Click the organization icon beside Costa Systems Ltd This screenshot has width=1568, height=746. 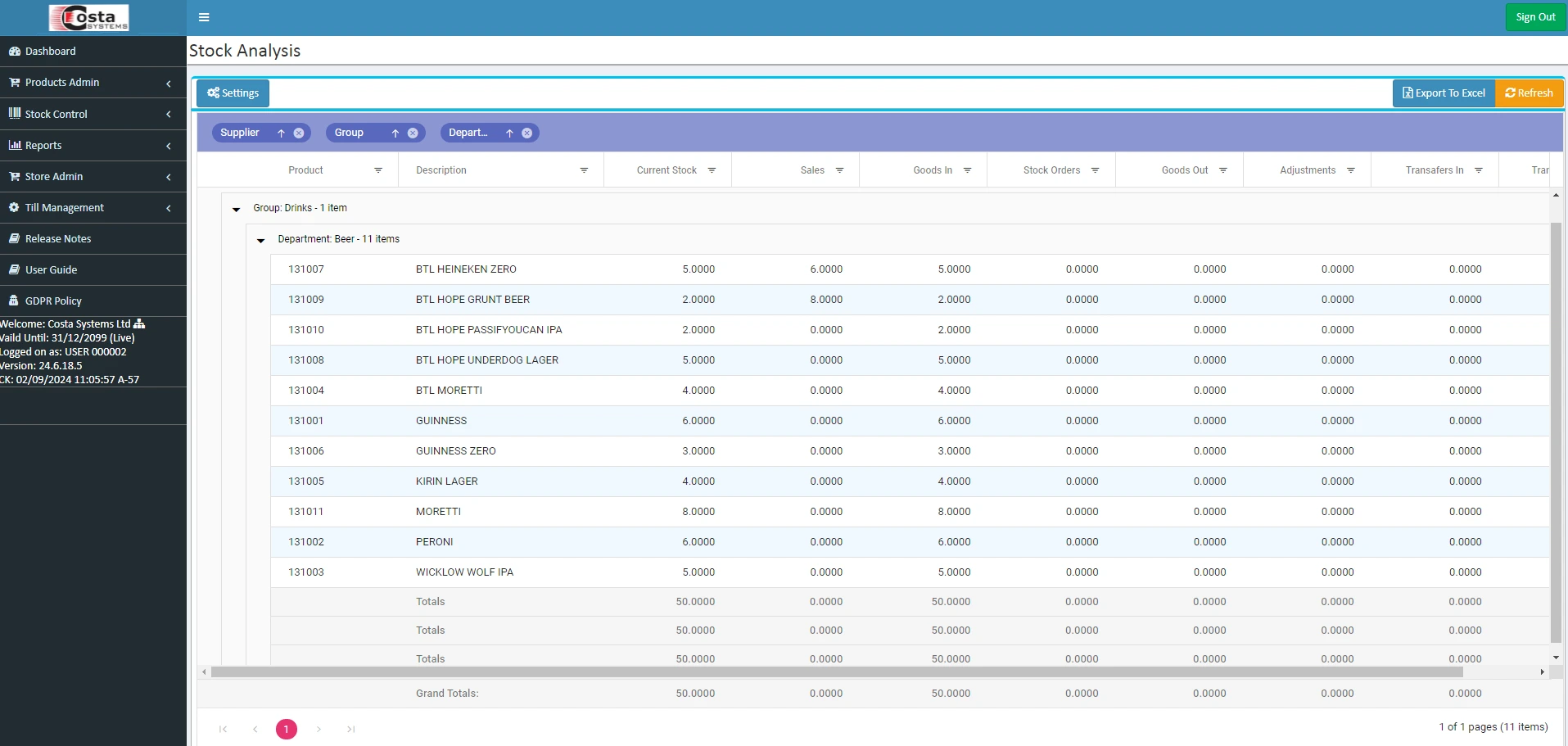[139, 323]
